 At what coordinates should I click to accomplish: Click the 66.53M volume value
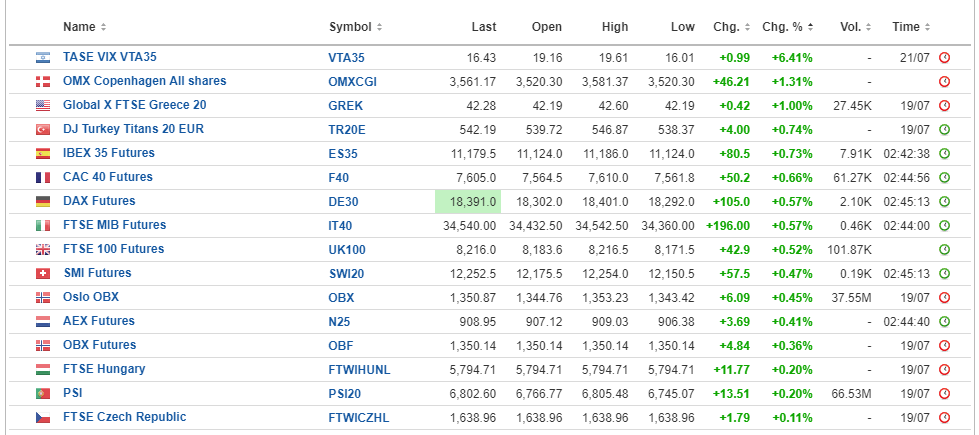[852, 394]
